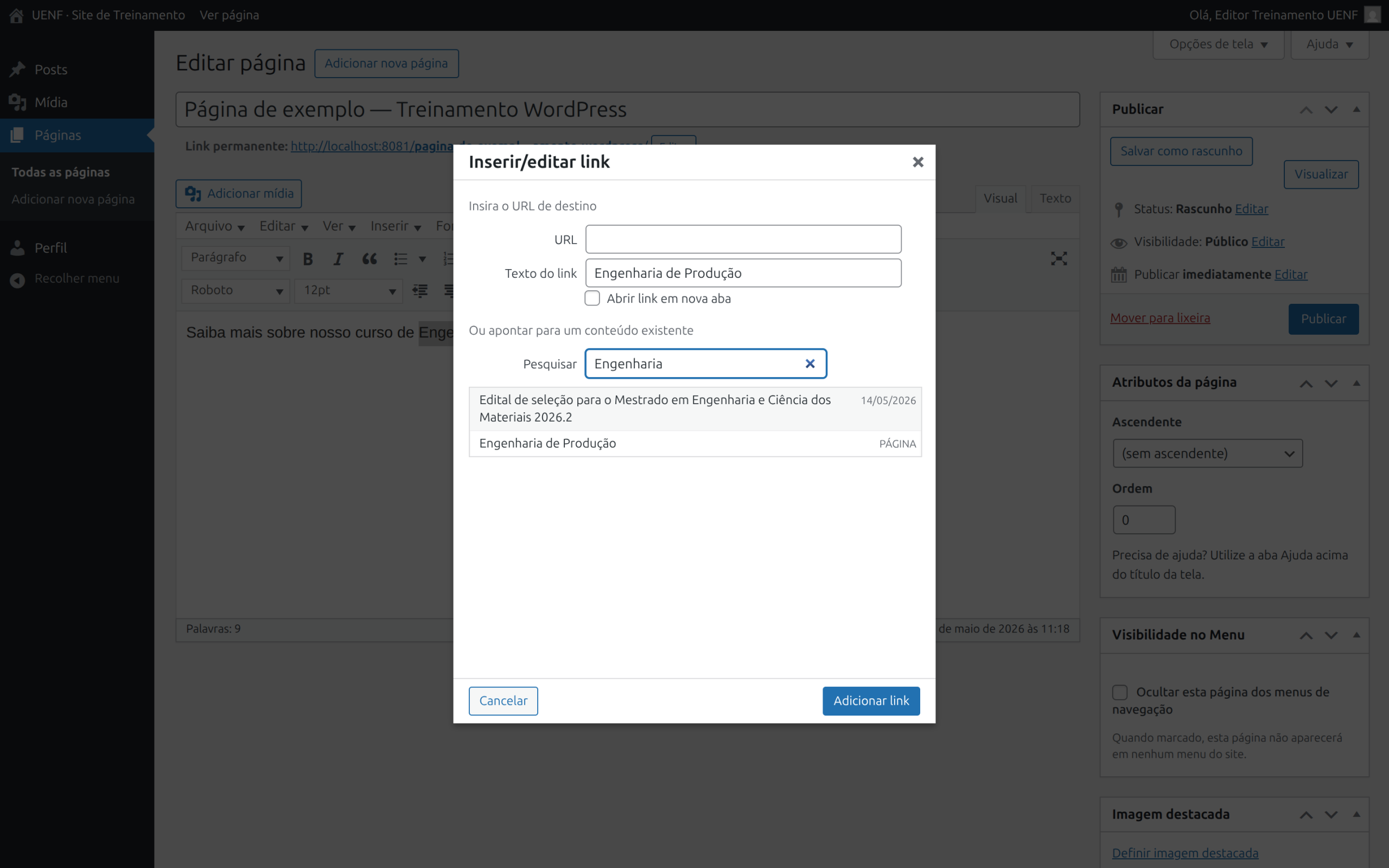Open the Ajuda help dropdown
This screenshot has width=1389, height=868.
(1330, 44)
